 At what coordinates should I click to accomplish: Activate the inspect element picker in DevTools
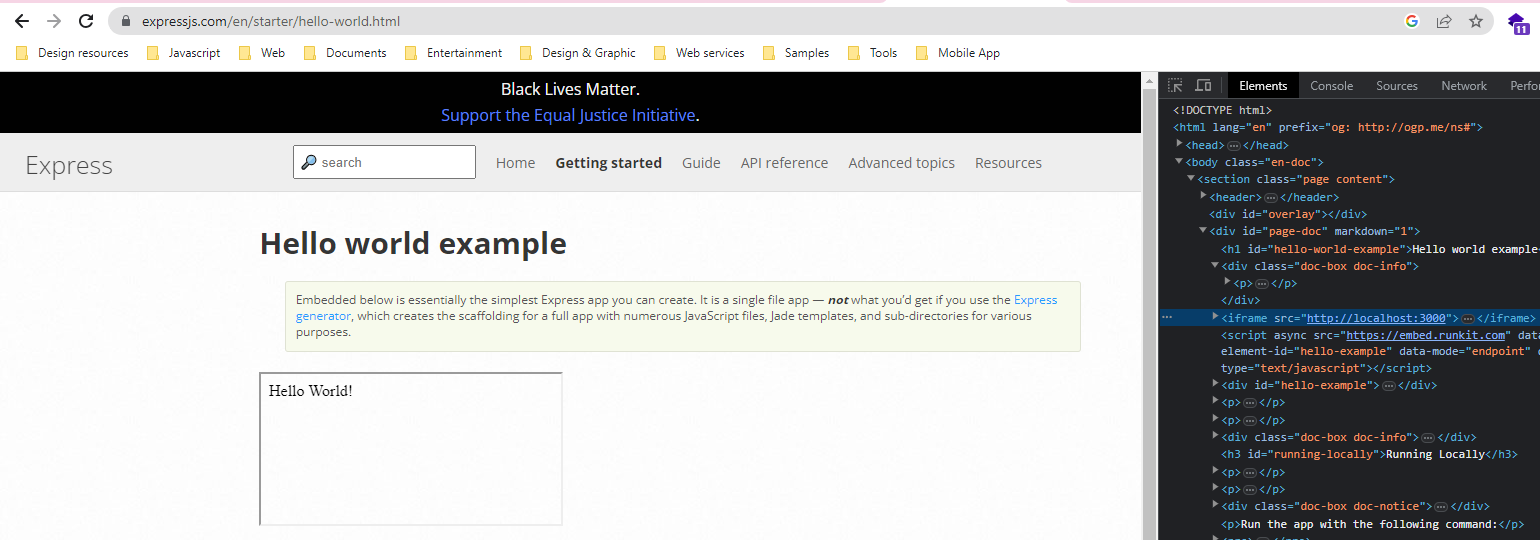1175,86
